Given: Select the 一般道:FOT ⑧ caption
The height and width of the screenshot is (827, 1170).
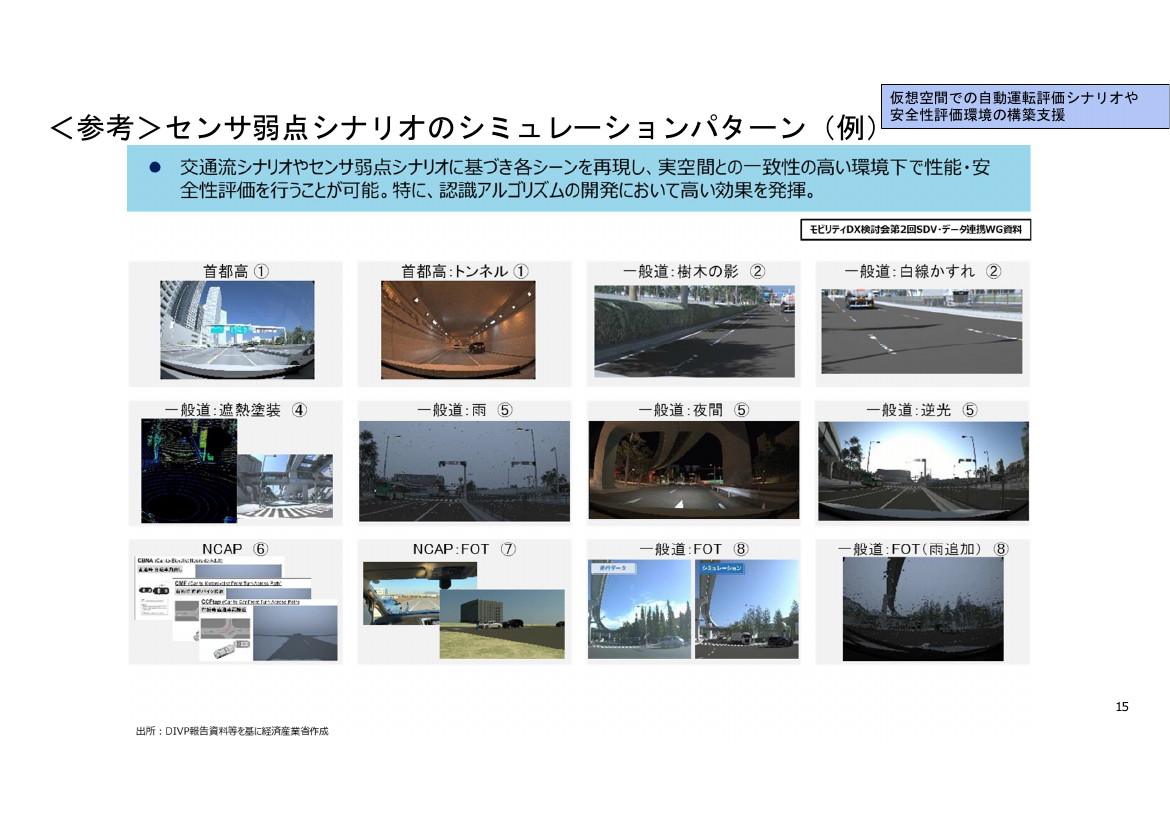Looking at the screenshot, I should pos(694,549).
